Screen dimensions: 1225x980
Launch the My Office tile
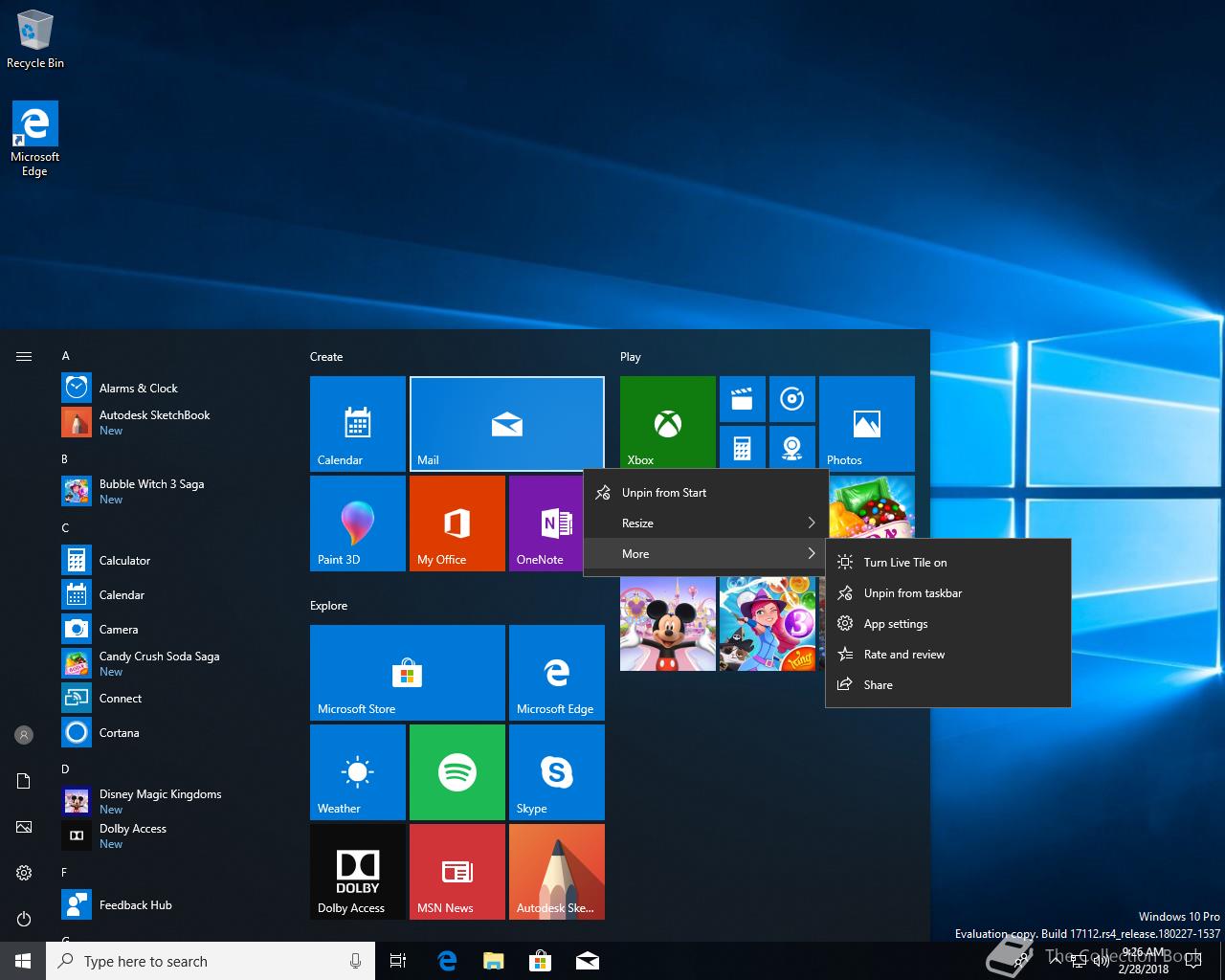coord(457,523)
